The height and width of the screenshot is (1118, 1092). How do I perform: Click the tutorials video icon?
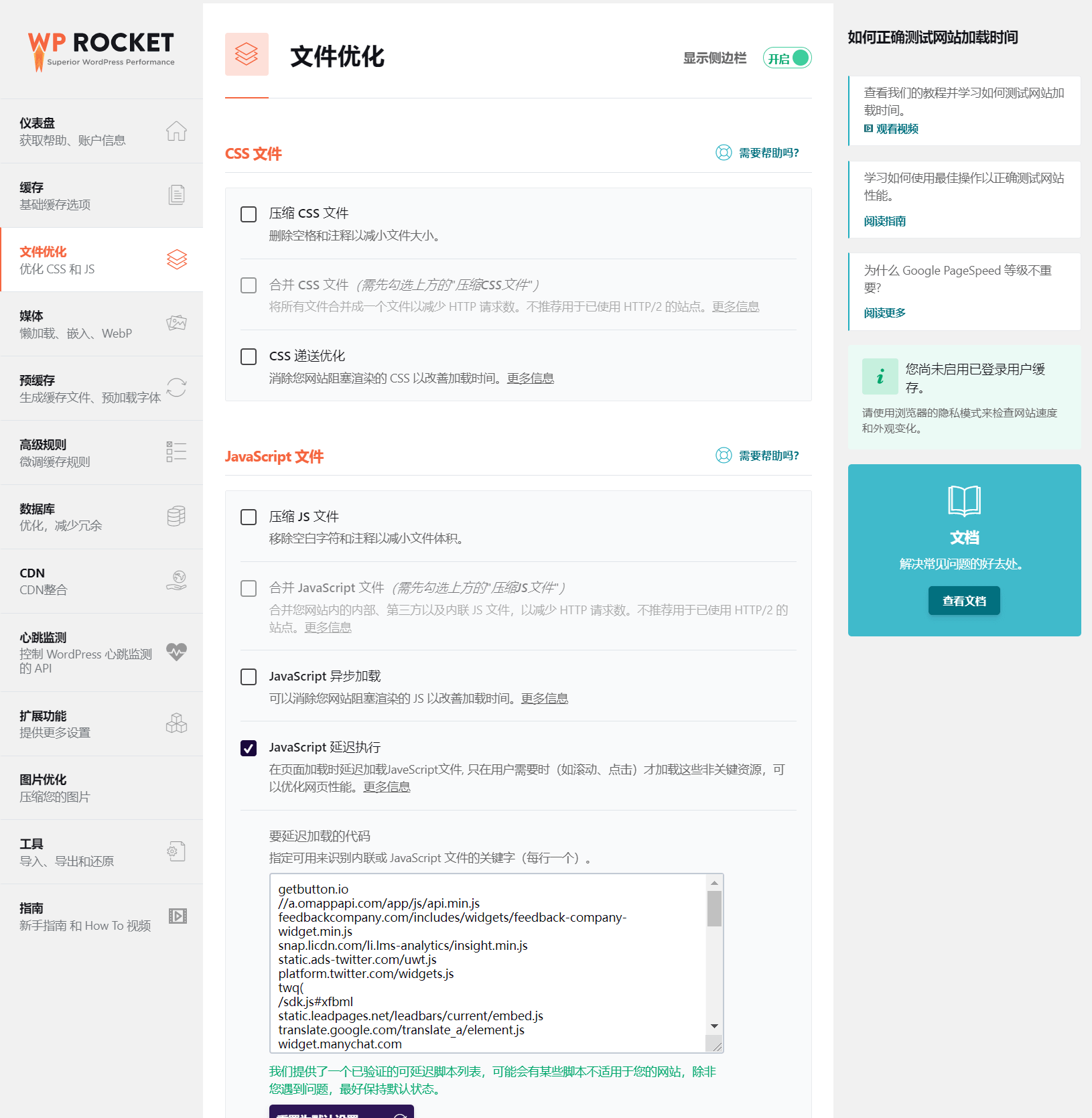click(x=178, y=916)
